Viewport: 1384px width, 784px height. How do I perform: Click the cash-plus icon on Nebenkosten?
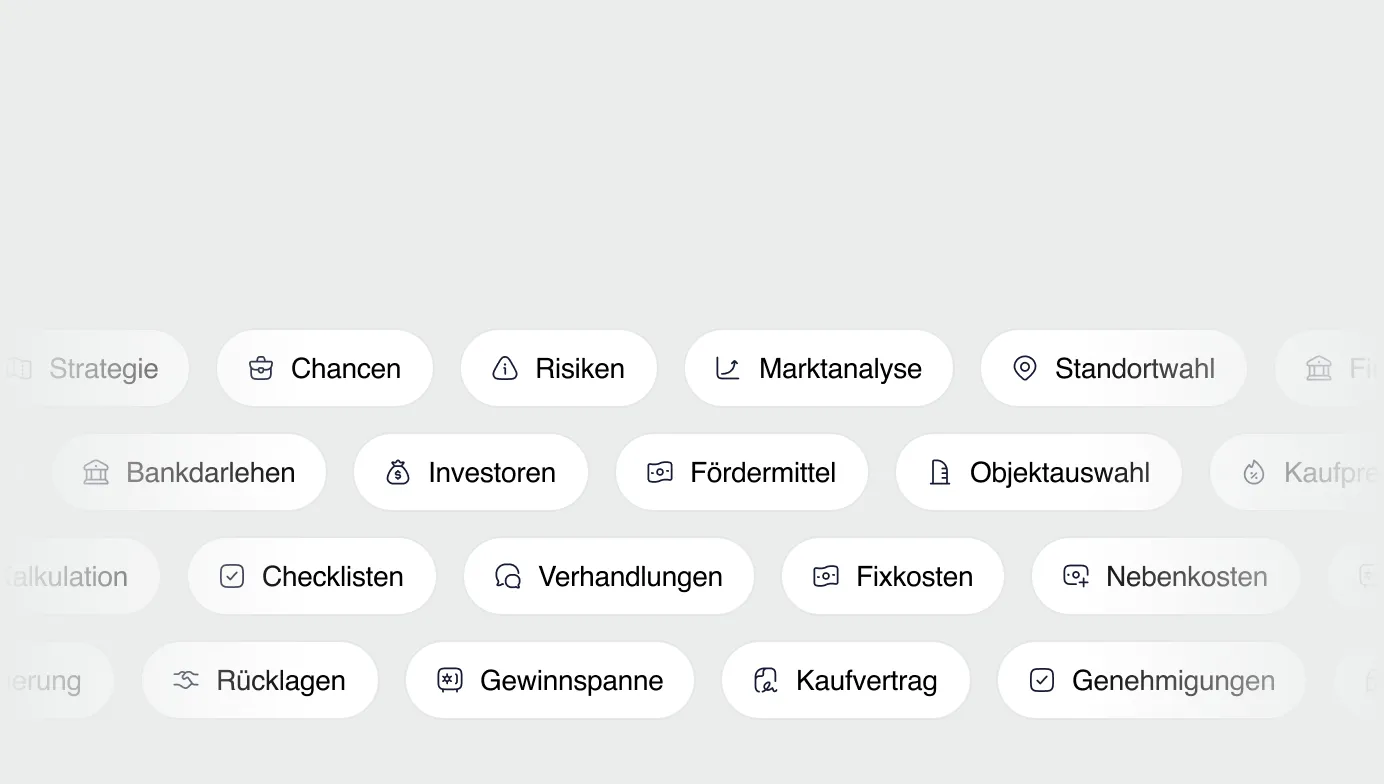coord(1075,576)
